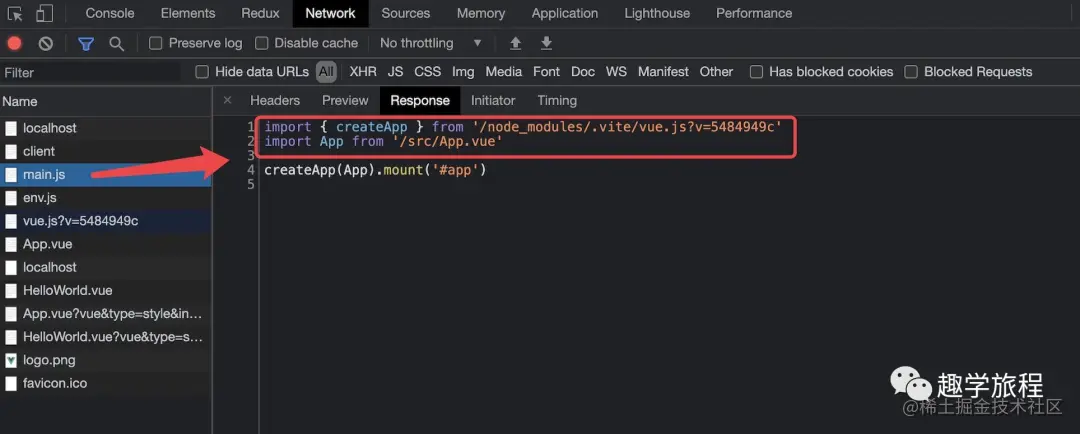1080x434 pixels.
Task: Click the createApp(App).mount code line
Action: (375, 169)
